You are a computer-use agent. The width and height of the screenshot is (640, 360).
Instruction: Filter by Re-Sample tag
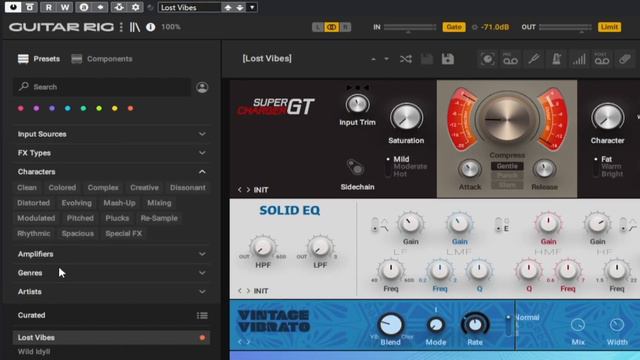click(x=159, y=218)
